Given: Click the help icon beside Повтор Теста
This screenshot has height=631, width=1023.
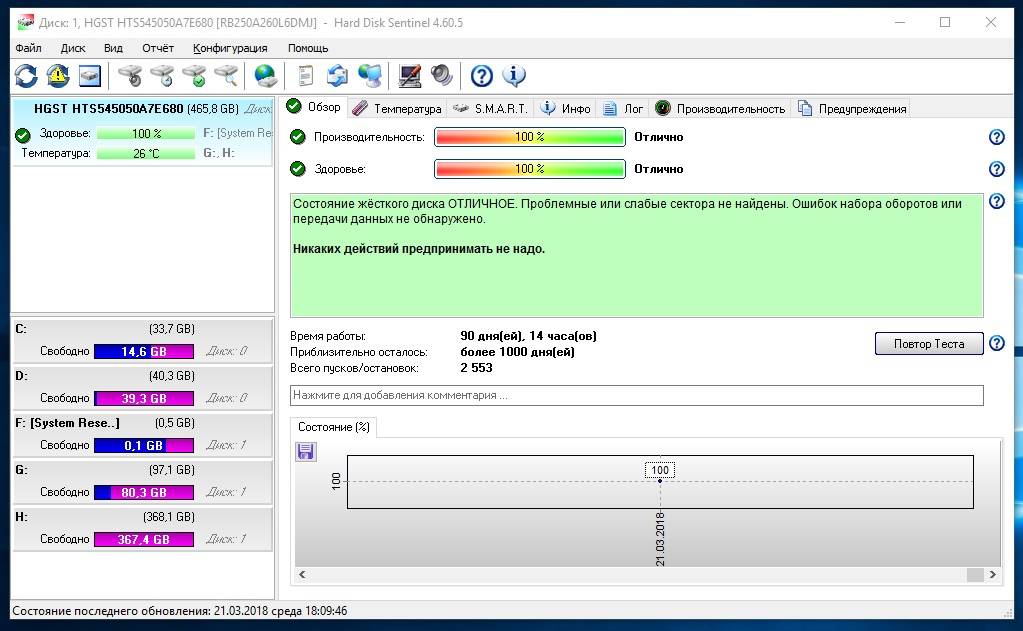Looking at the screenshot, I should point(996,344).
